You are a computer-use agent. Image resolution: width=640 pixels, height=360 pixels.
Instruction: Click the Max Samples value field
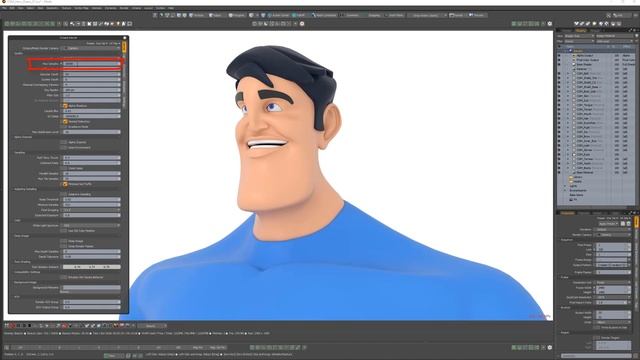pos(91,64)
